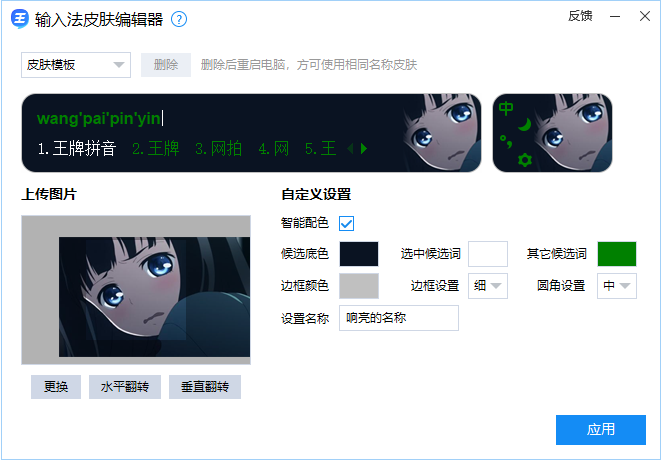
Task: Click the 更换 image button
Action: tap(56, 387)
